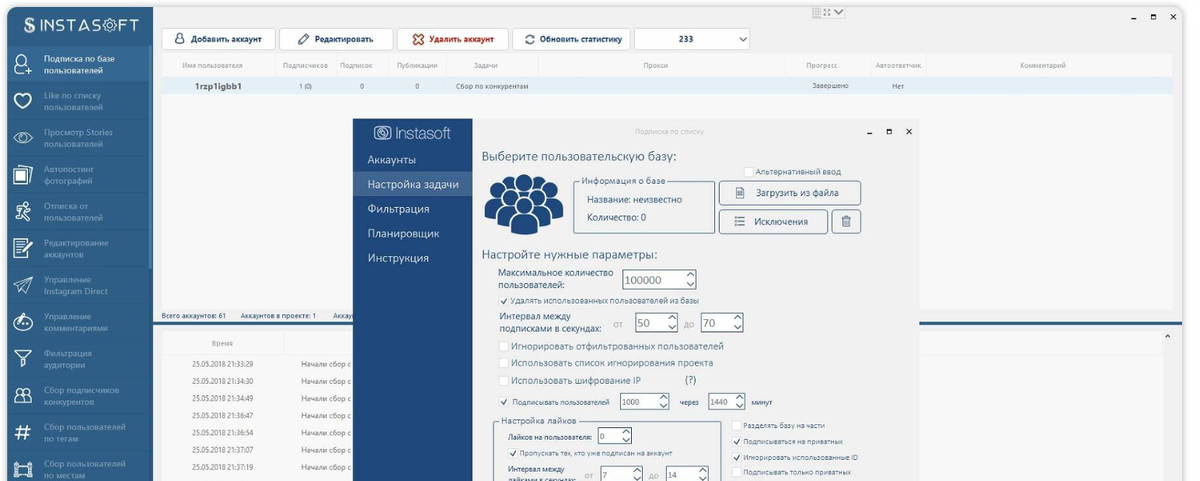Select the Настройка задачи tab
Image resolution: width=1200 pixels, height=481 pixels.
(x=412, y=184)
